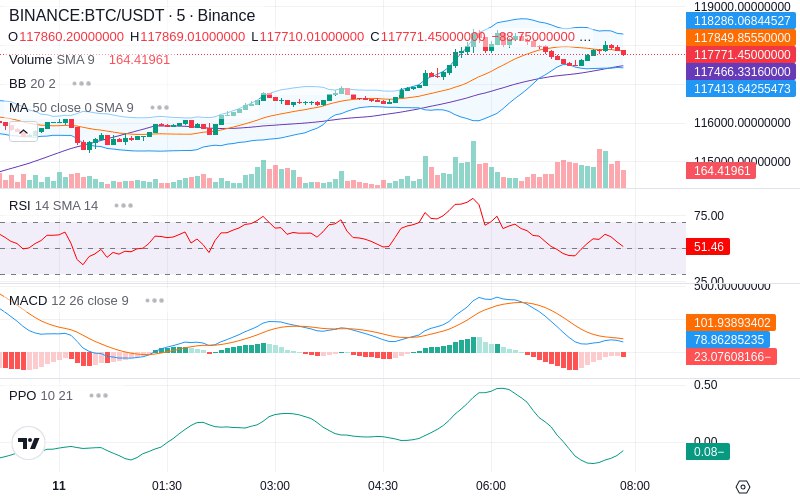Click the TradingView logo icon
Viewport: 800px width, 500px height.
pyautogui.click(x=29, y=443)
